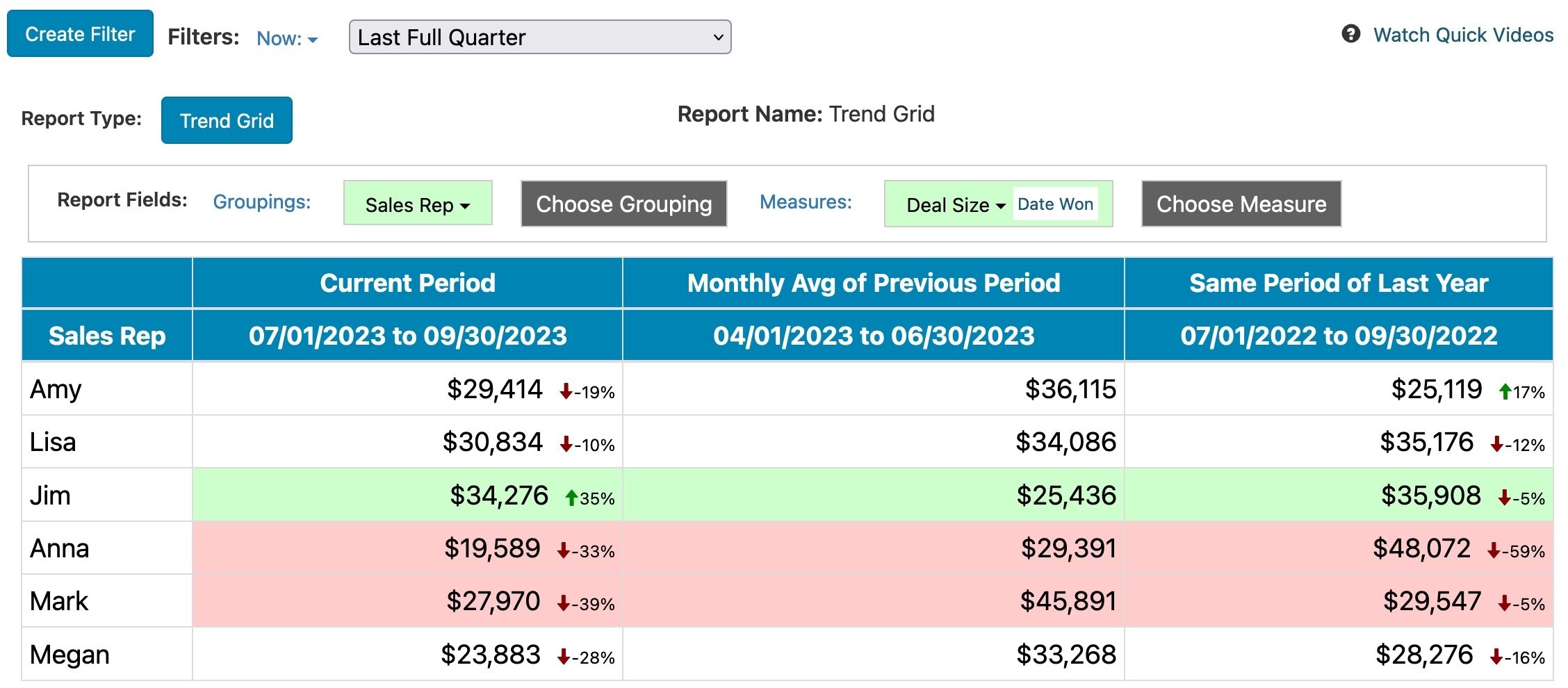Click the down arrow next to Anna's -33%

pos(563,550)
